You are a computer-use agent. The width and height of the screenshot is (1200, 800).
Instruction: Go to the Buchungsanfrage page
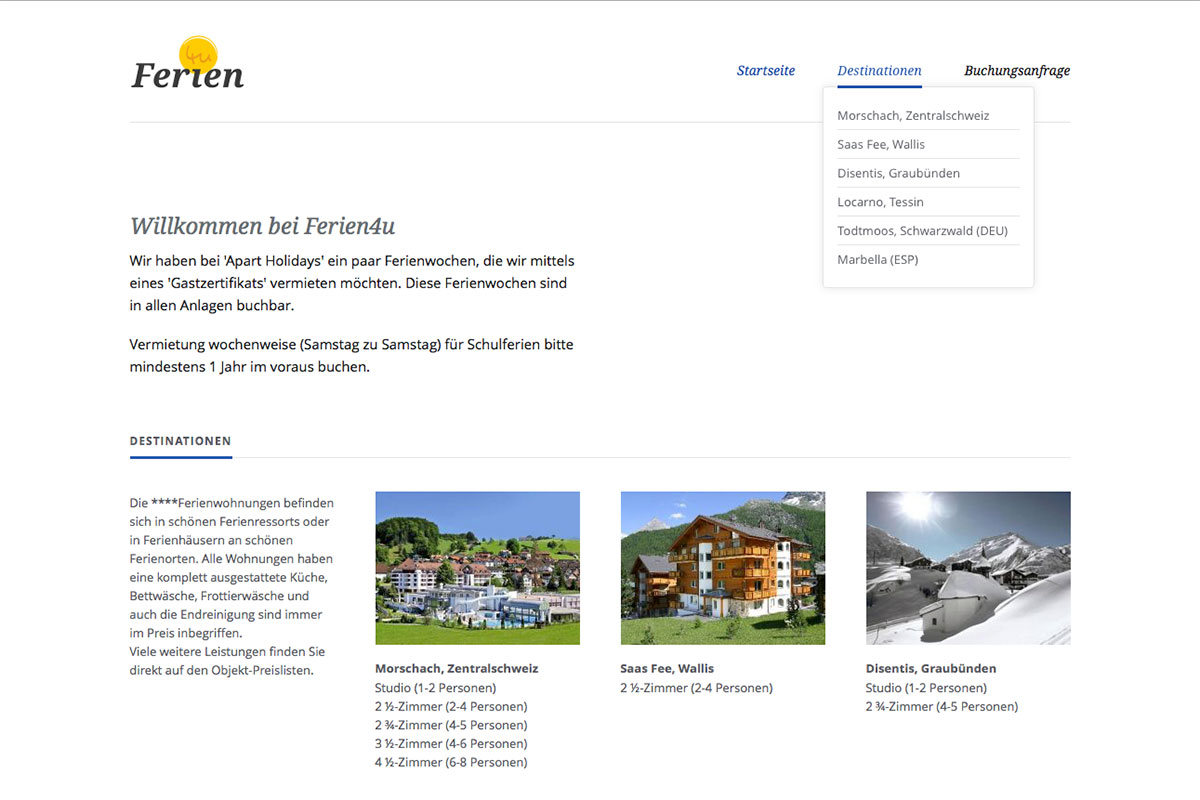[x=1017, y=71]
